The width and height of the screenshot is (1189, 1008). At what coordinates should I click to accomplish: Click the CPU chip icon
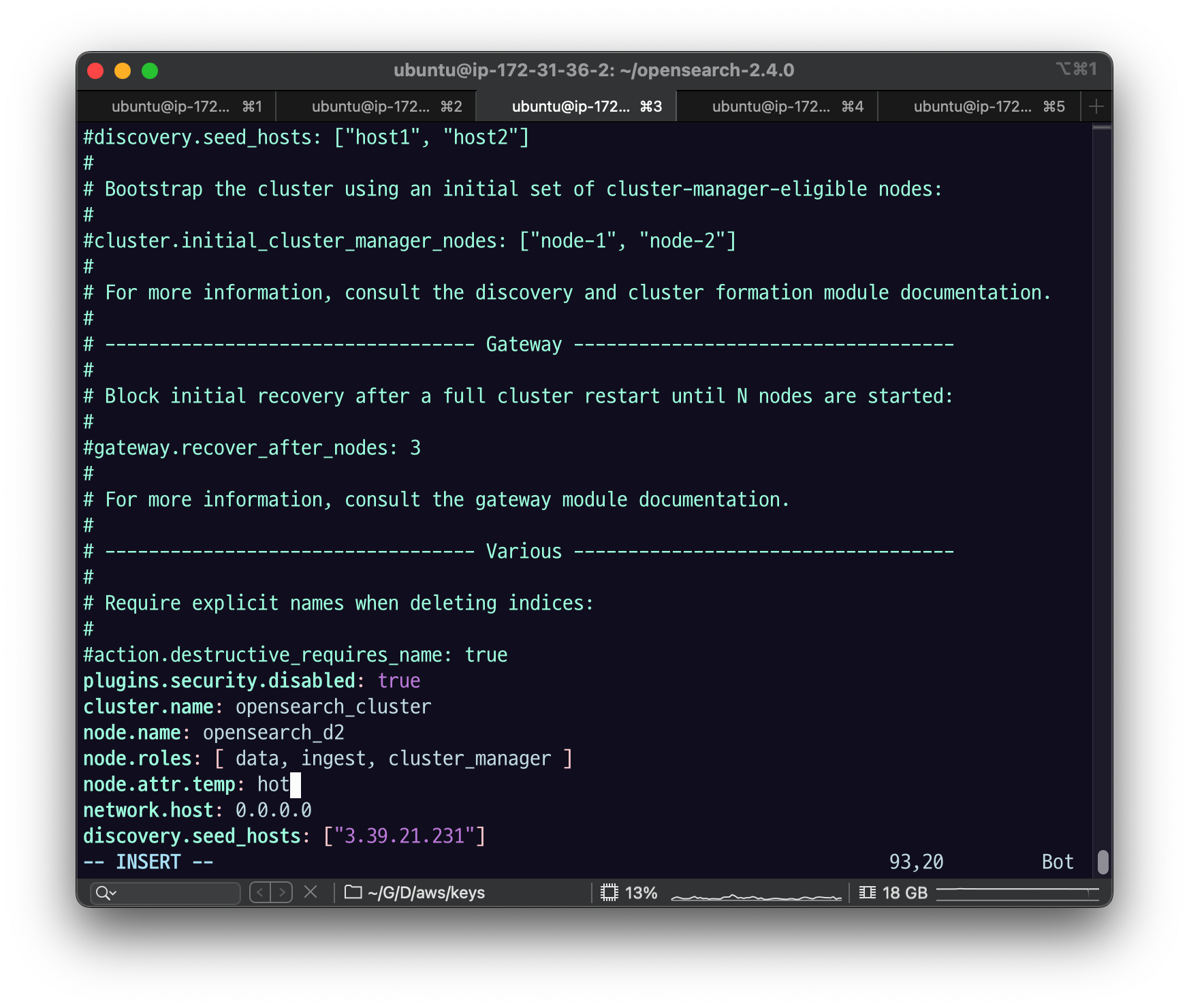click(x=609, y=892)
